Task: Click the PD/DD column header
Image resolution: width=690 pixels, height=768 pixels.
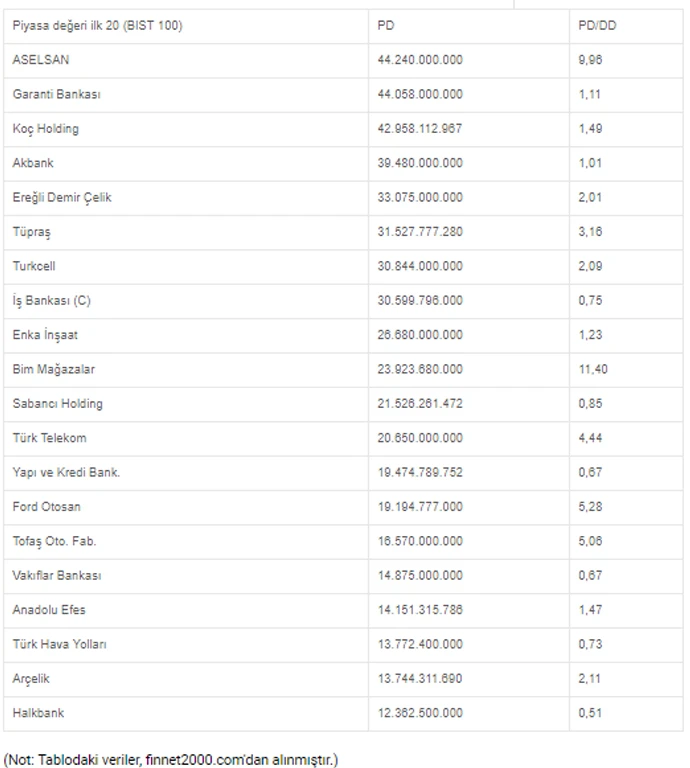Action: 597,25
